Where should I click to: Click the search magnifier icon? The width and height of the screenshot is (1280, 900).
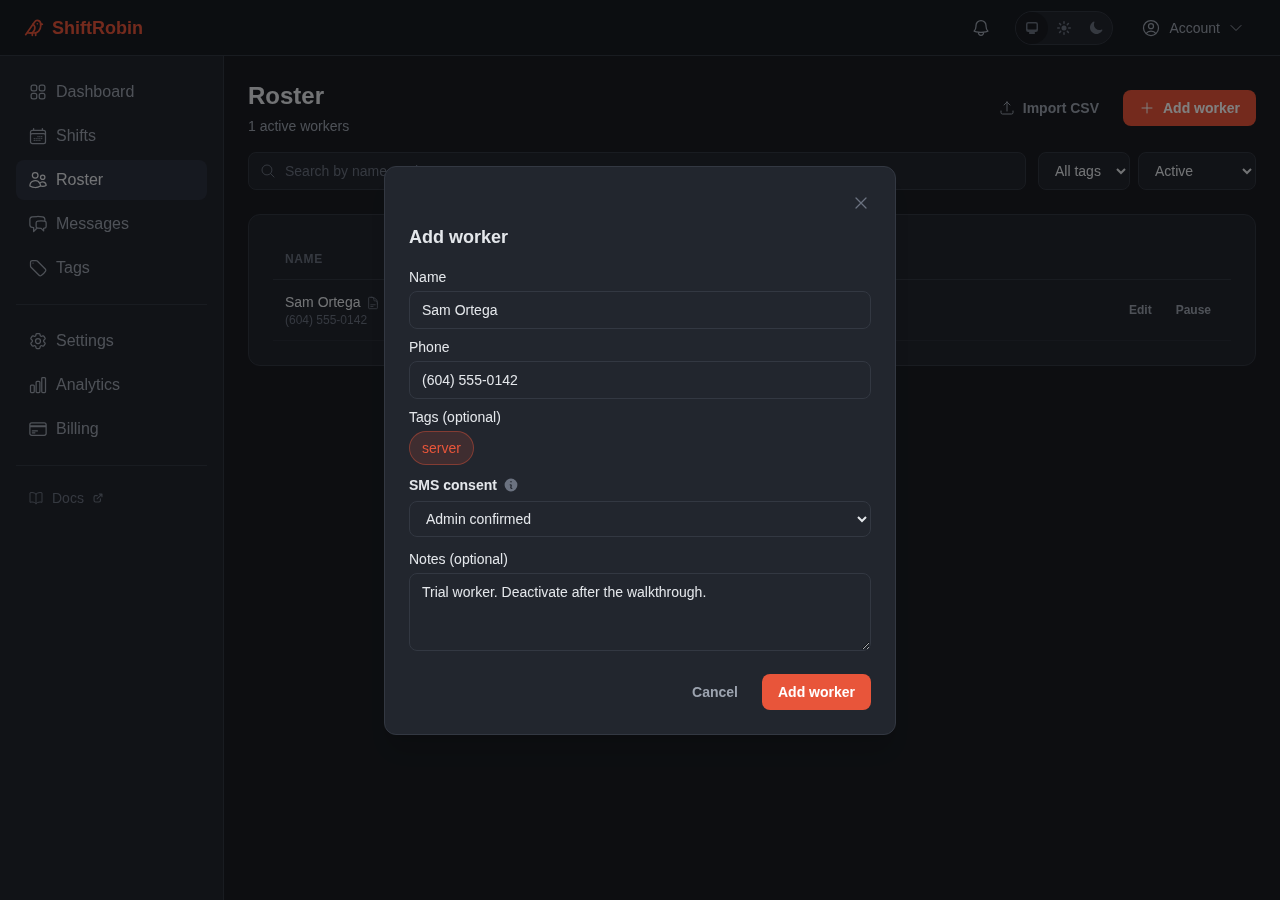point(268,171)
